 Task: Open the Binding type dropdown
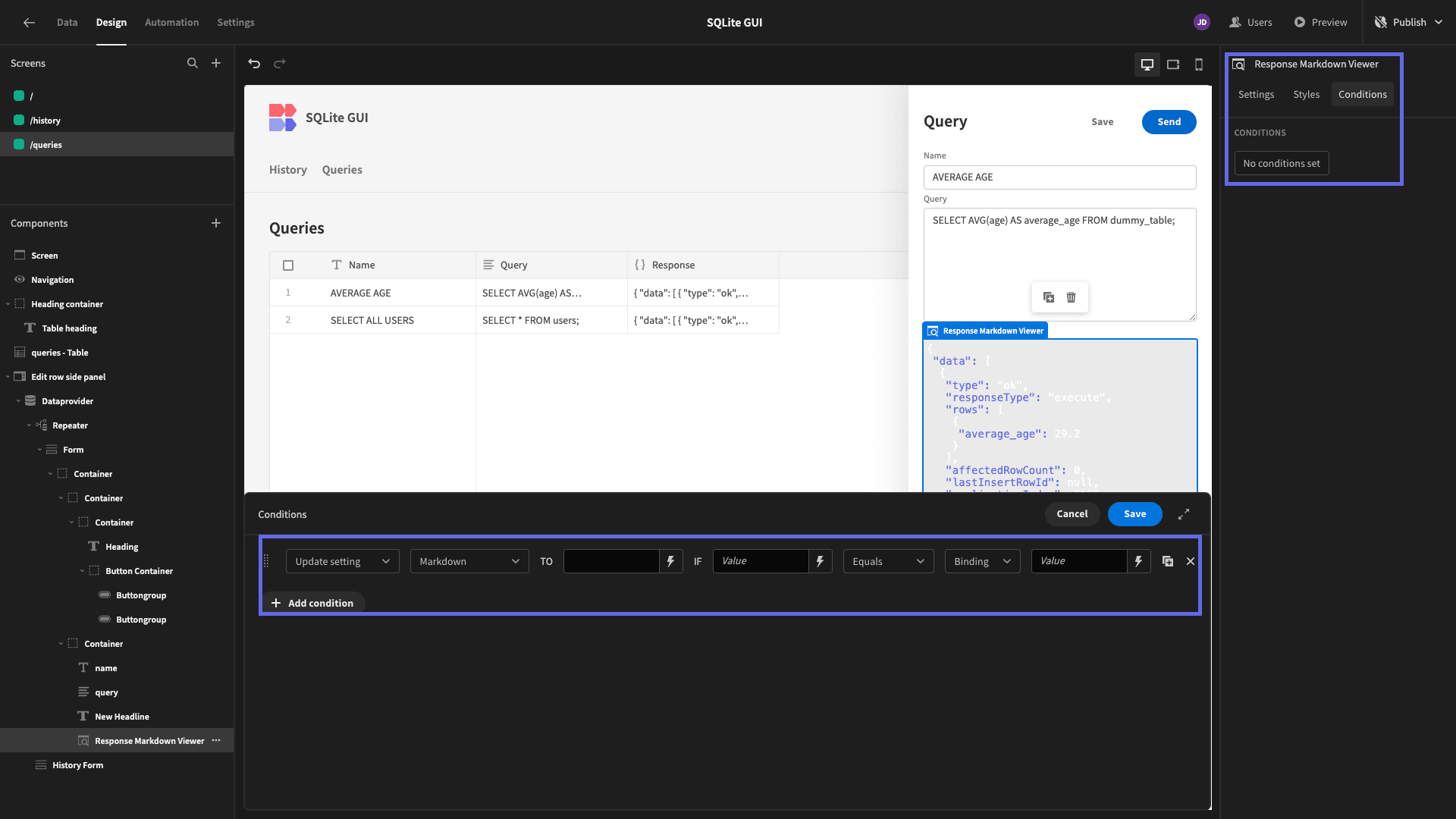(x=983, y=561)
